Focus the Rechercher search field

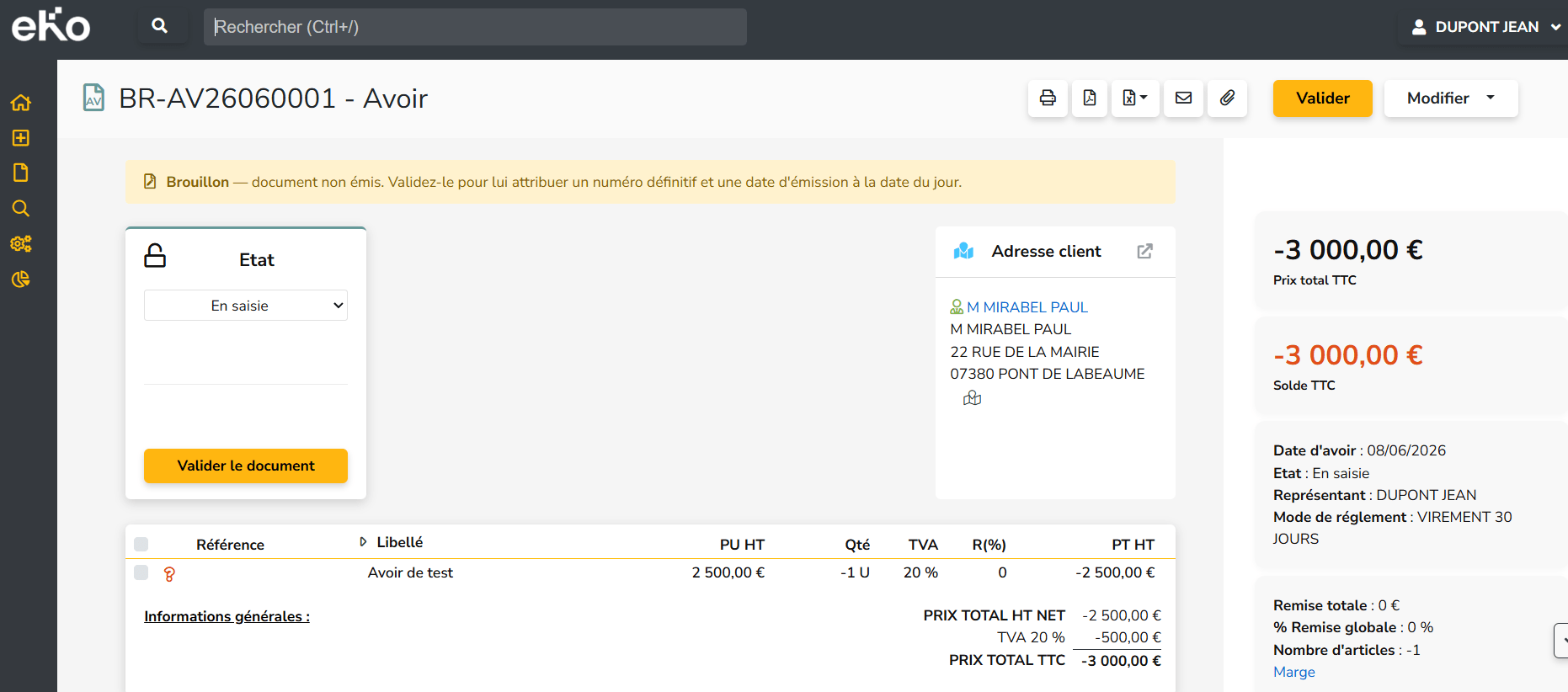coord(475,27)
